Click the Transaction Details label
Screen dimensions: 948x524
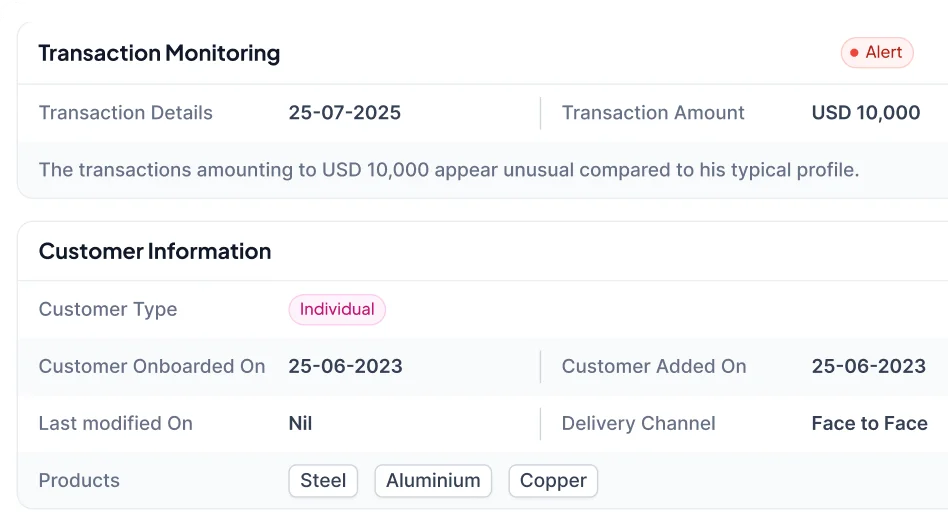(x=126, y=113)
